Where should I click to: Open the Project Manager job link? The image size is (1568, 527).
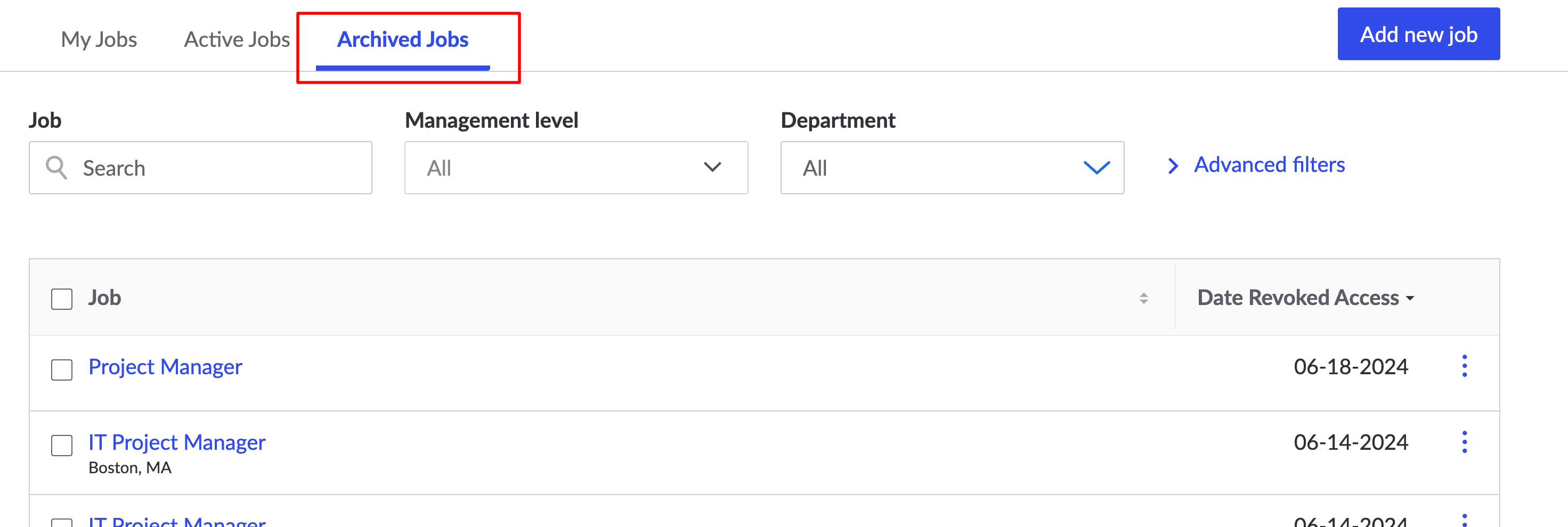tap(165, 367)
